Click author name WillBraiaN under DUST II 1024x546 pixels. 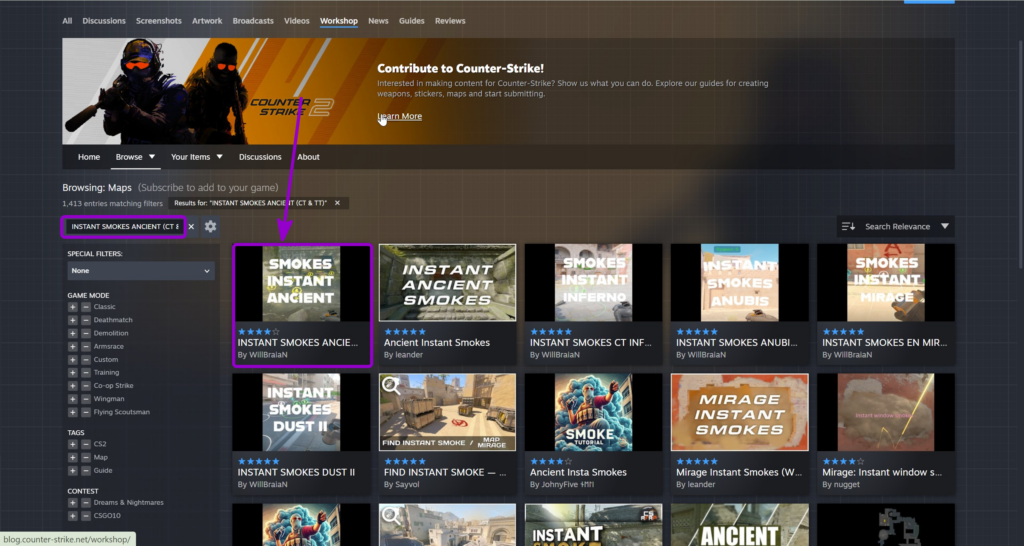(x=268, y=485)
